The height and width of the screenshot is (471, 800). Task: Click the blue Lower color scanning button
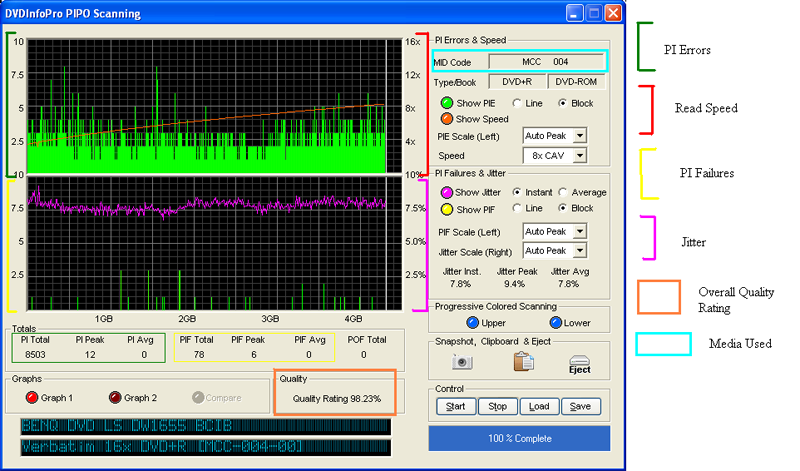[556, 323]
